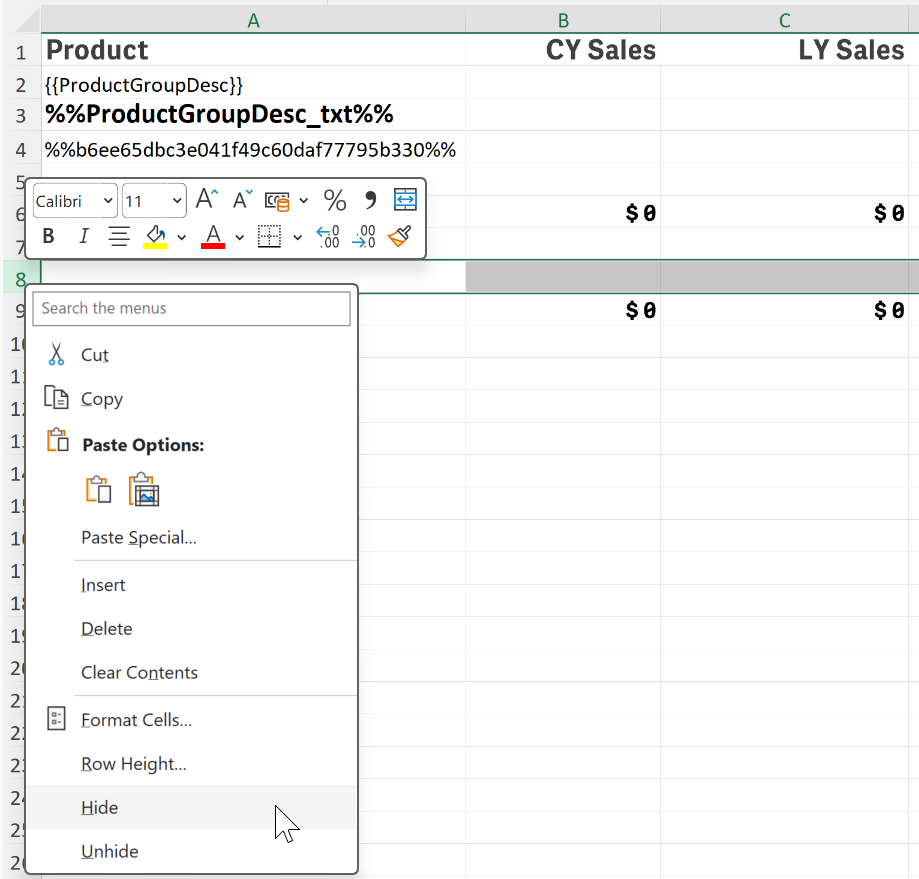Viewport: 919px width, 879px height.
Task: Select Row Height from context menu
Action: point(133,764)
